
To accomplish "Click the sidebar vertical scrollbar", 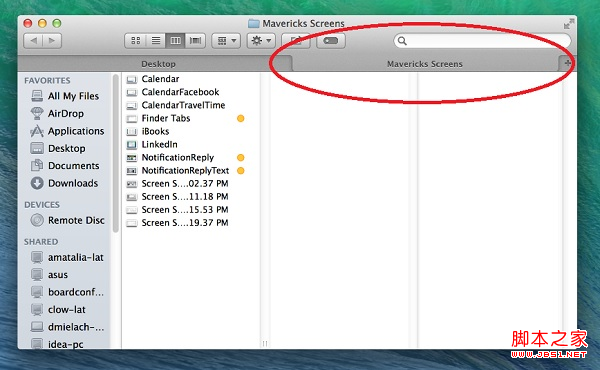I will pos(116,153).
